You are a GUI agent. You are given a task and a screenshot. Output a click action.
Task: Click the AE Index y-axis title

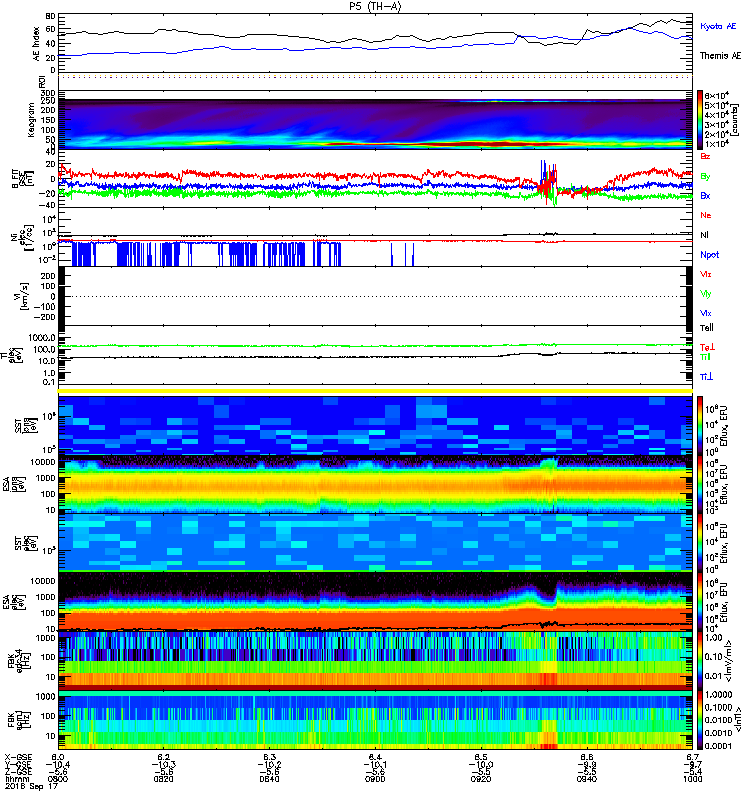pos(36,43)
